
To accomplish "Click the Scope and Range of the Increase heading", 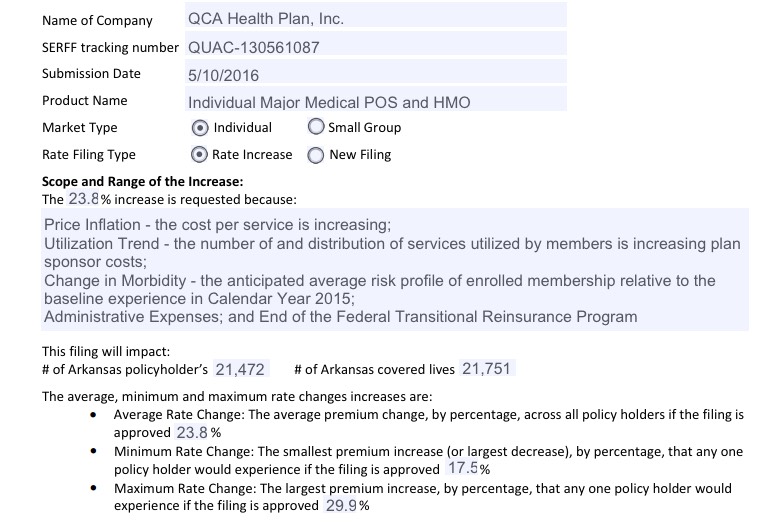I will point(142,182).
